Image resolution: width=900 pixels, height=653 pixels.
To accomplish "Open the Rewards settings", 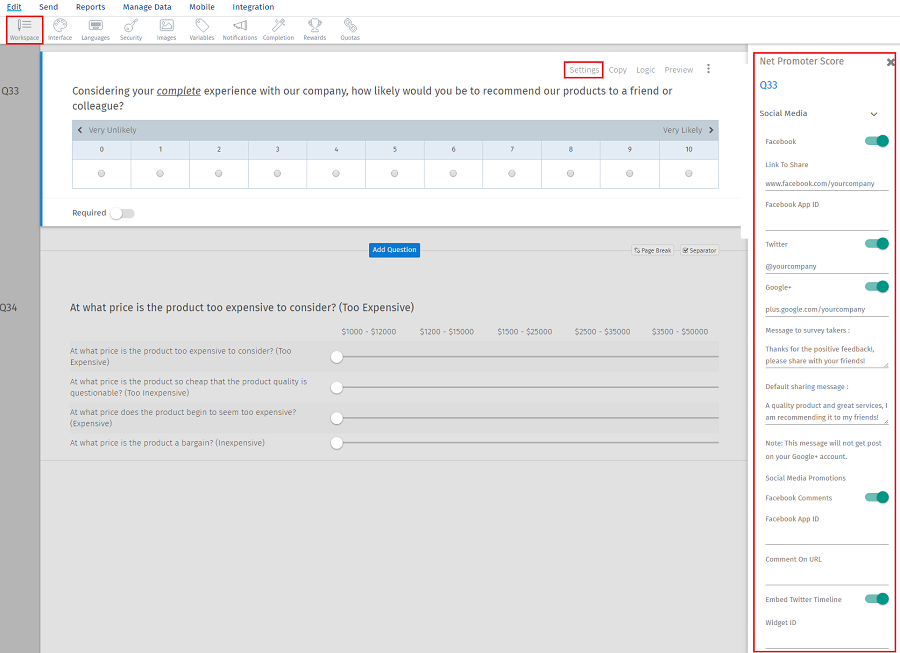I will pos(314,28).
